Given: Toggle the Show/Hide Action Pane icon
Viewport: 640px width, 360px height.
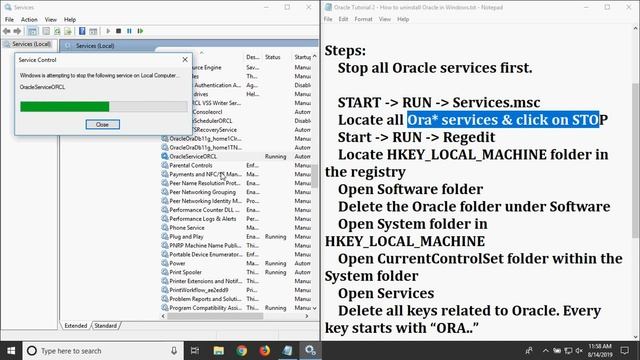Looking at the screenshot, I should pos(93,31).
